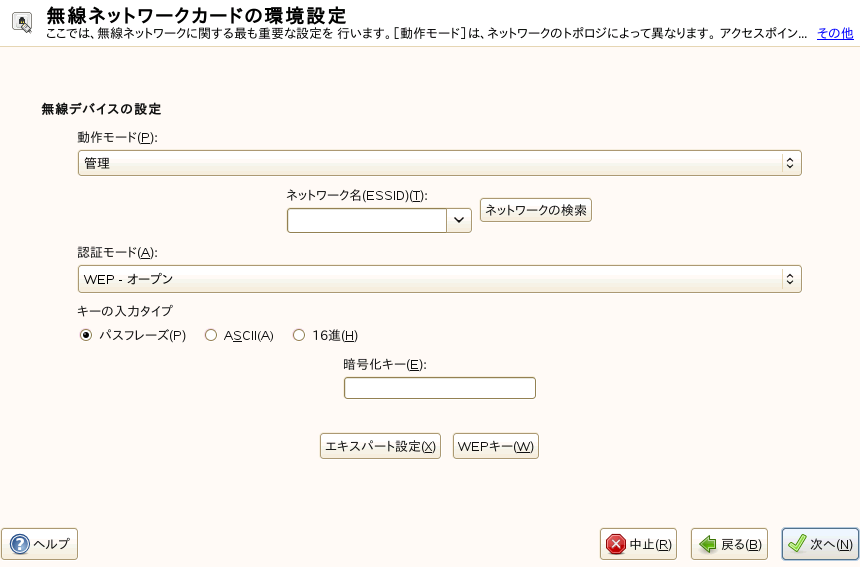
Task: Click the green back arrow icon
Action: click(x=707, y=544)
